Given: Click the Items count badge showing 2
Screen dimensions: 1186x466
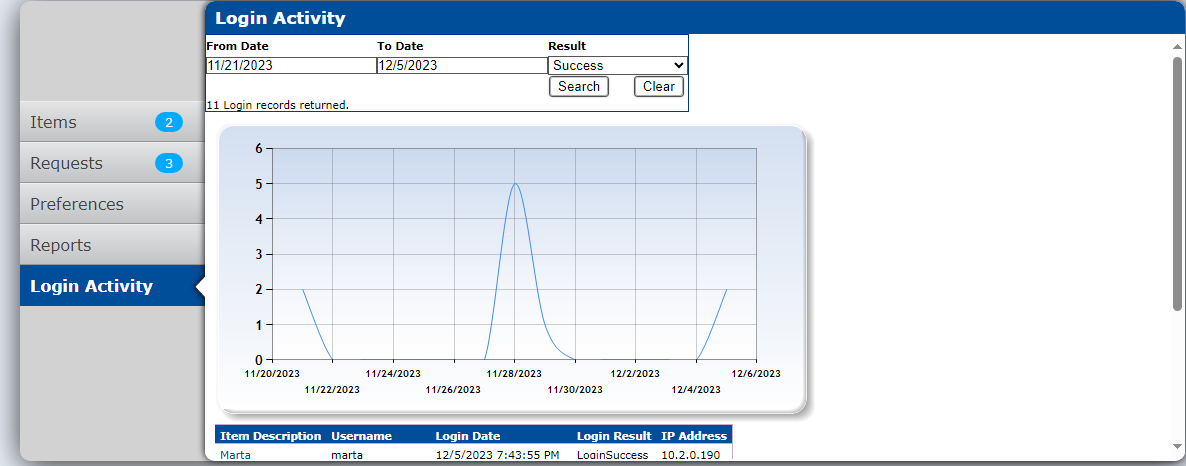Looking at the screenshot, I should coord(168,123).
